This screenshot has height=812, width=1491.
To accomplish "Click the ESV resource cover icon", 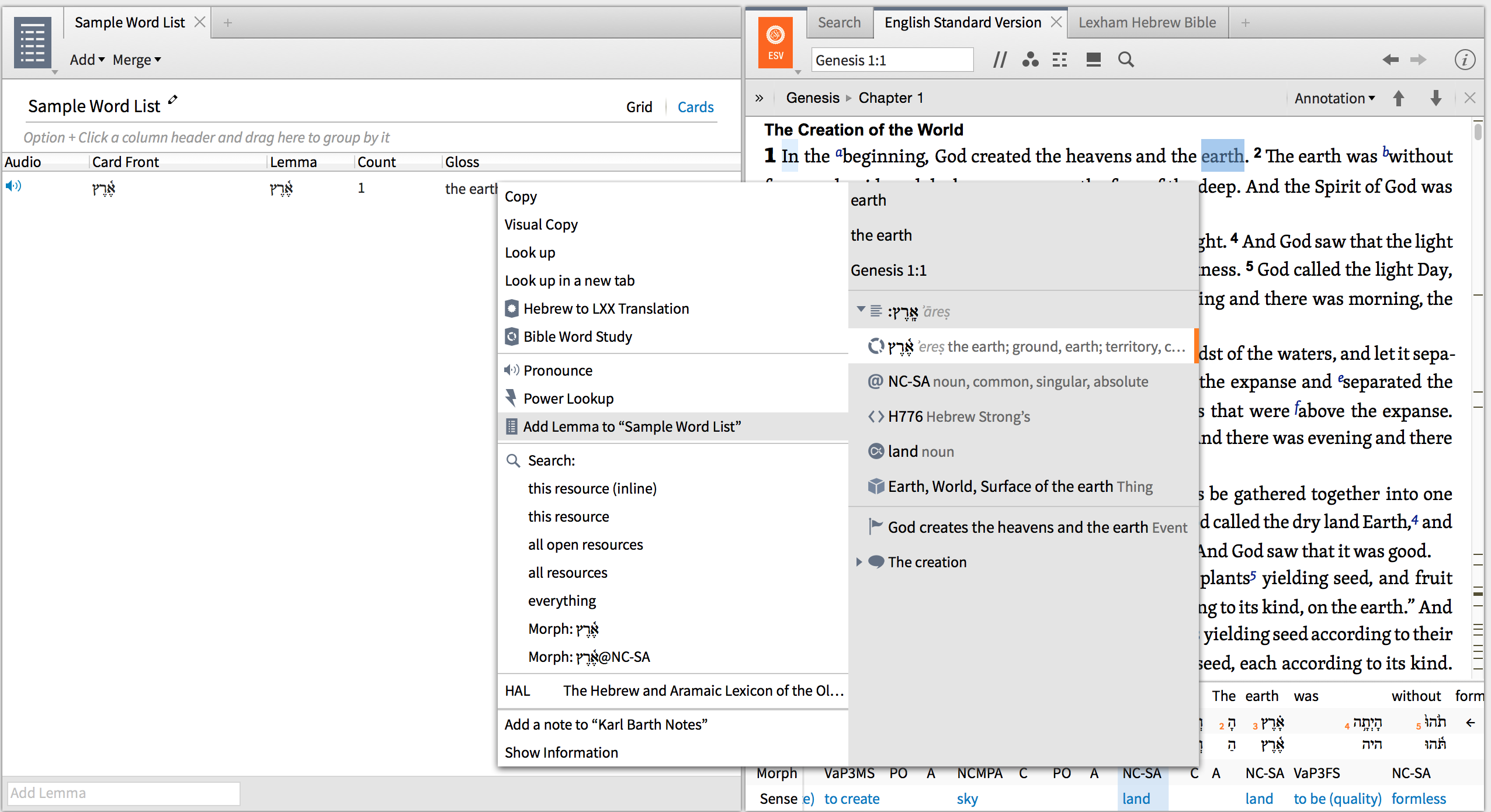I will pyautogui.click(x=775, y=43).
